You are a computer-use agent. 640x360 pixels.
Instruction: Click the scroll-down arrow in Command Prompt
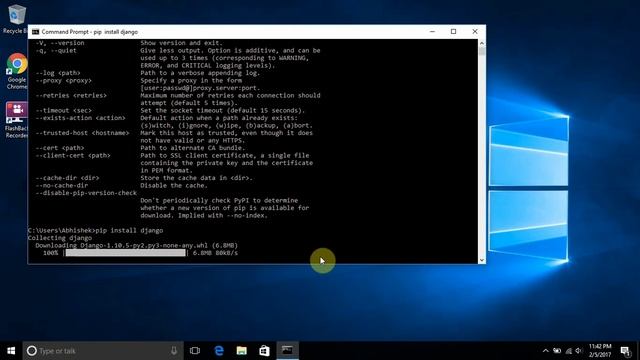(482, 260)
